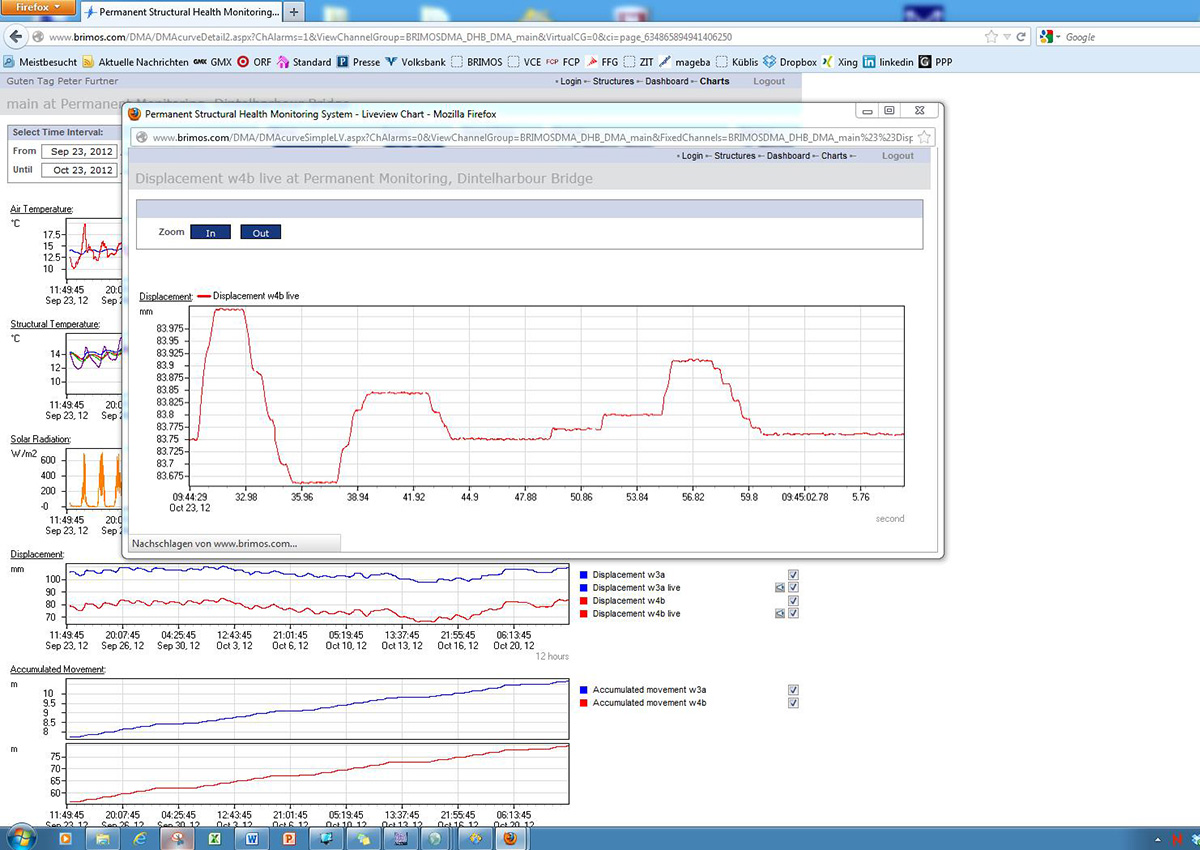Open PowerPoint from the taskbar
The width and height of the screenshot is (1200, 850).
click(x=288, y=838)
